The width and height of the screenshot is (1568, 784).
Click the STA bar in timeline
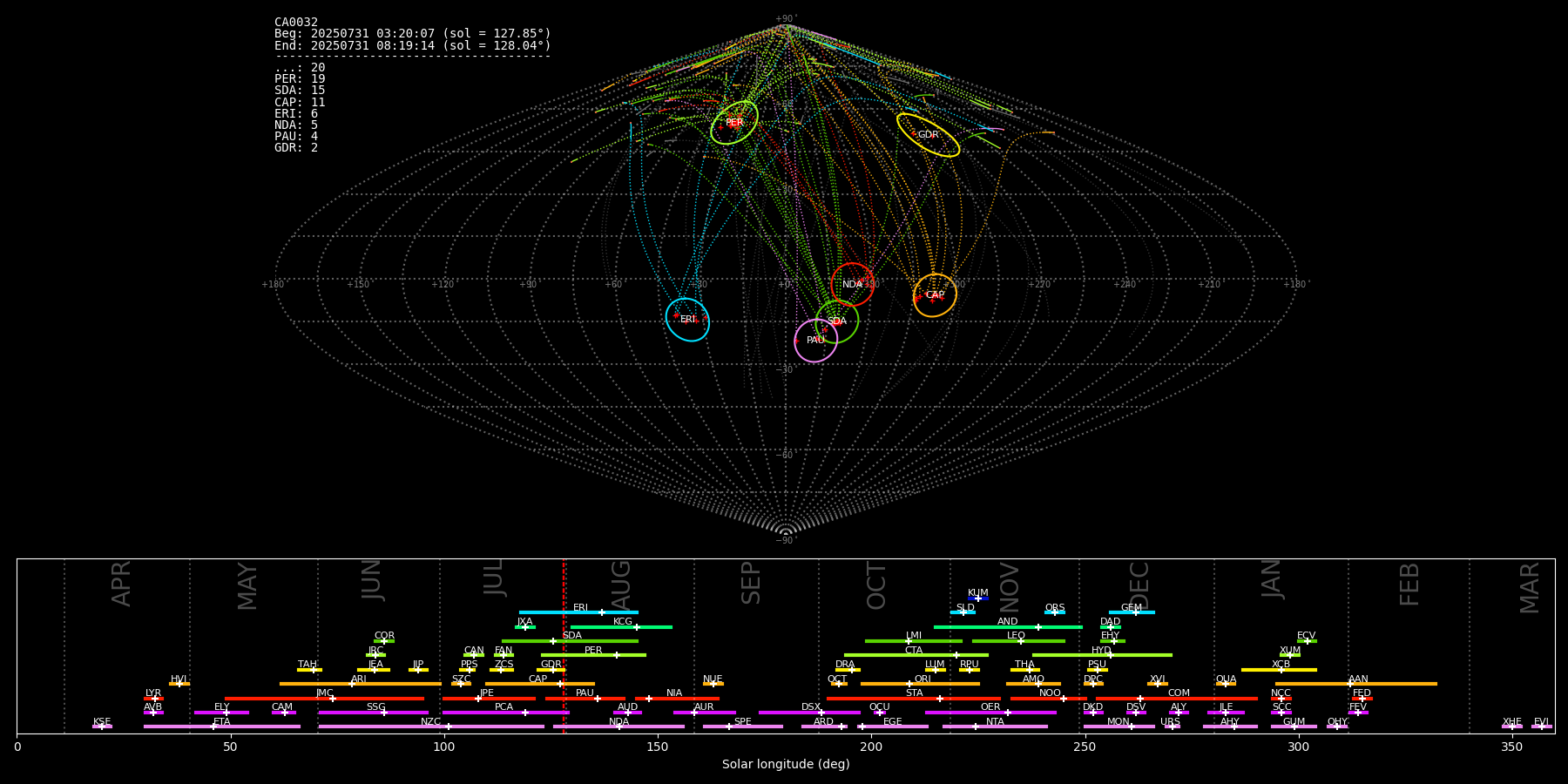click(914, 698)
